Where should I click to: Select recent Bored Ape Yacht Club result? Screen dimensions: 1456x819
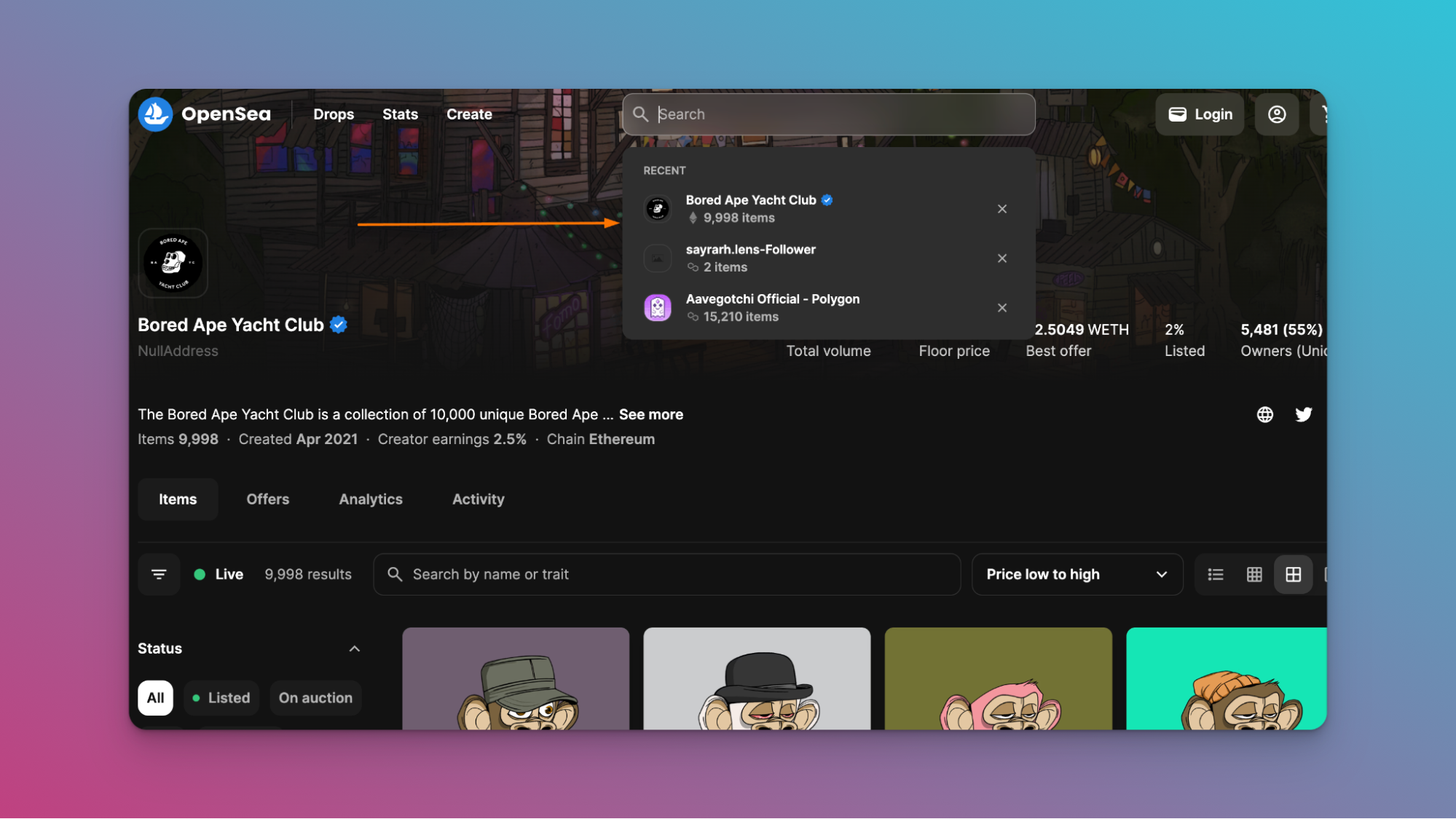[829, 209]
